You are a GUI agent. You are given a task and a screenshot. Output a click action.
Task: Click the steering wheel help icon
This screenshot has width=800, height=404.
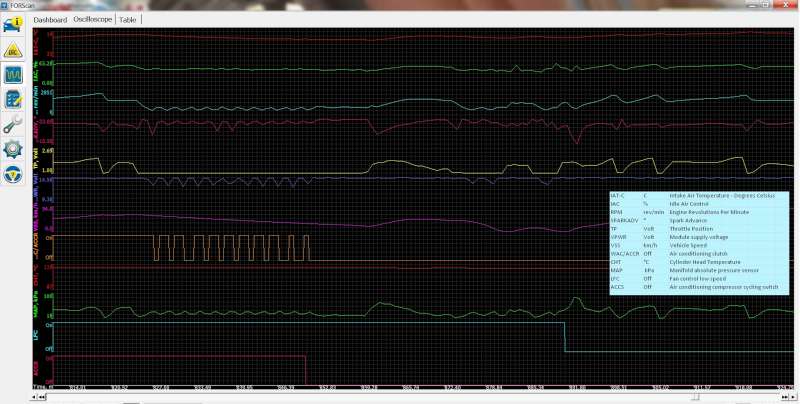click(14, 174)
